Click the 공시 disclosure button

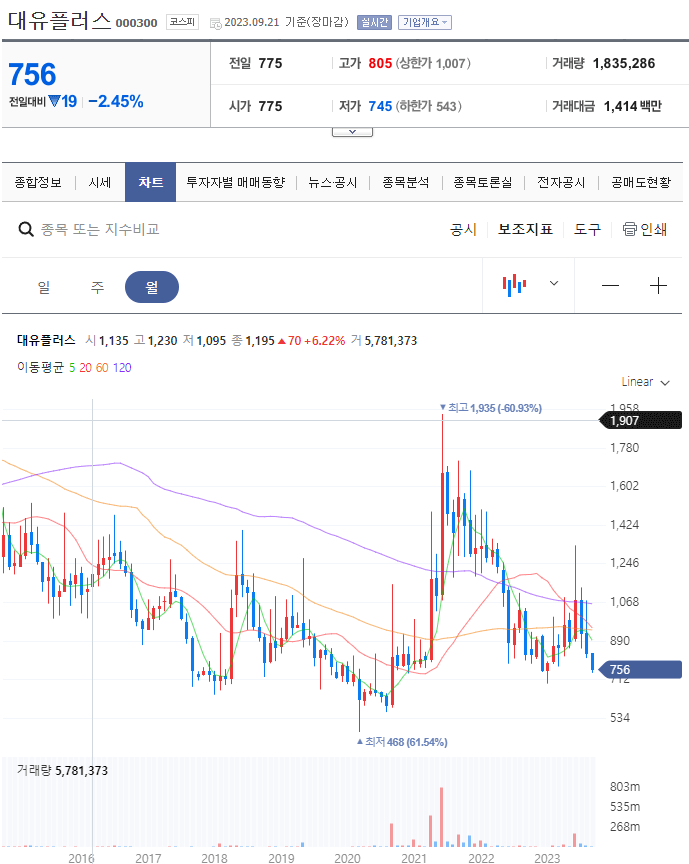(465, 229)
